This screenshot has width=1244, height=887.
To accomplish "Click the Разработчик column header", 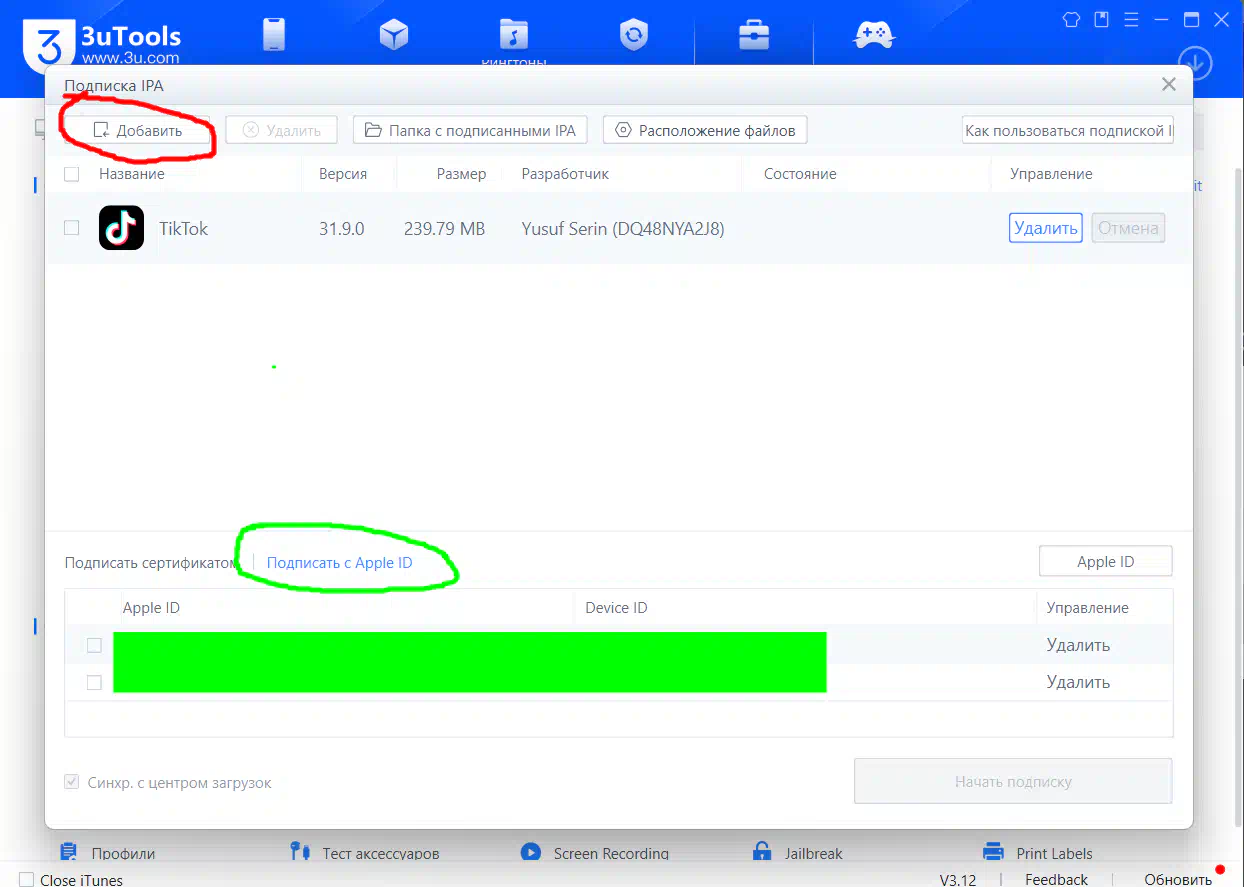I will point(565,174).
